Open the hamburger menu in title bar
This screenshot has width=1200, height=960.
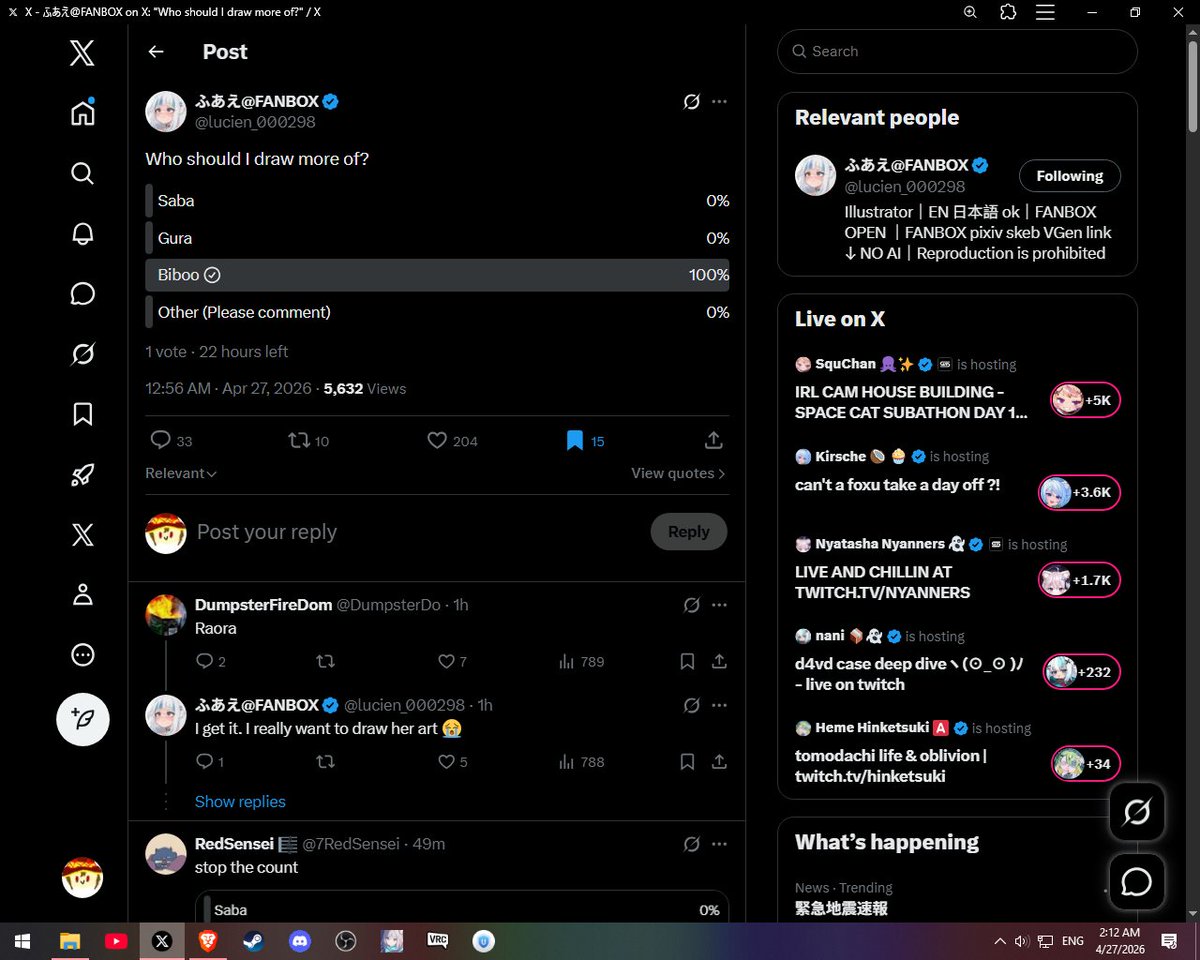pos(1045,12)
